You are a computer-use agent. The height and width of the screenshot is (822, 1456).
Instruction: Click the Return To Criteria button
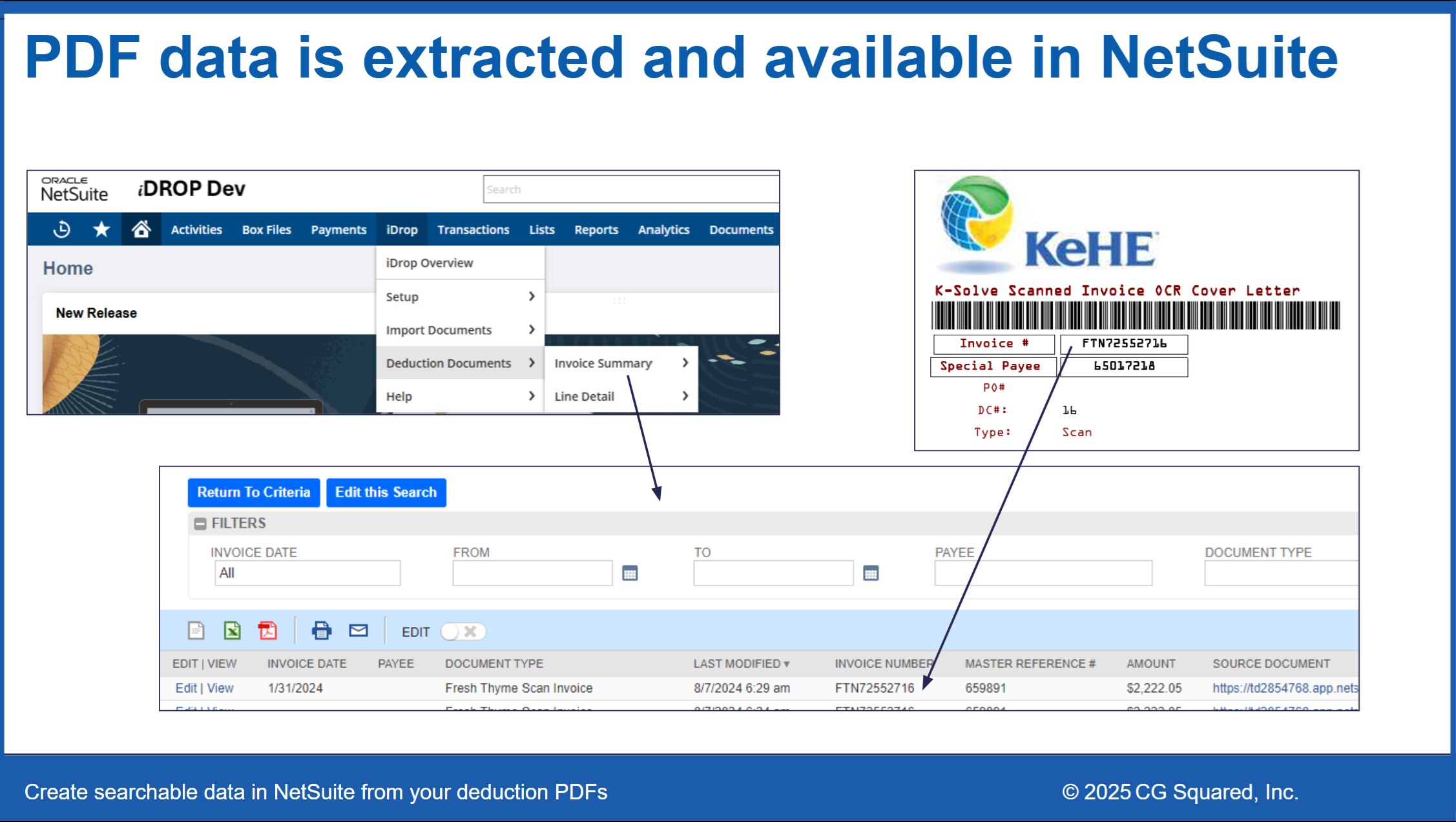point(253,492)
